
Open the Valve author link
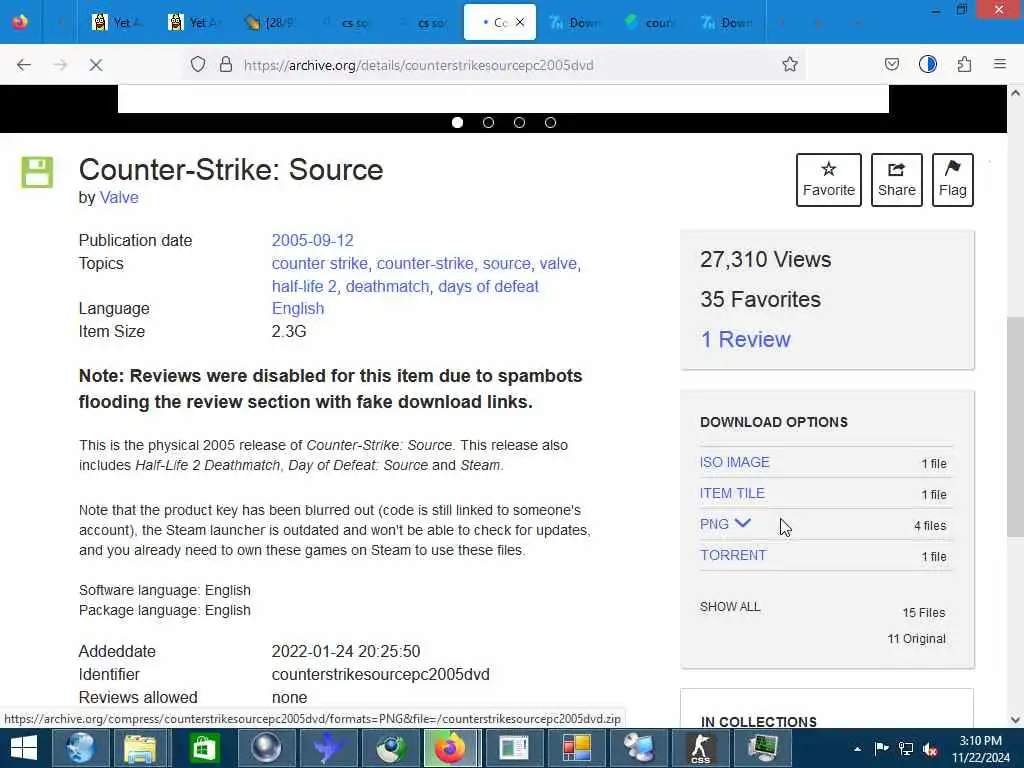pyautogui.click(x=119, y=197)
